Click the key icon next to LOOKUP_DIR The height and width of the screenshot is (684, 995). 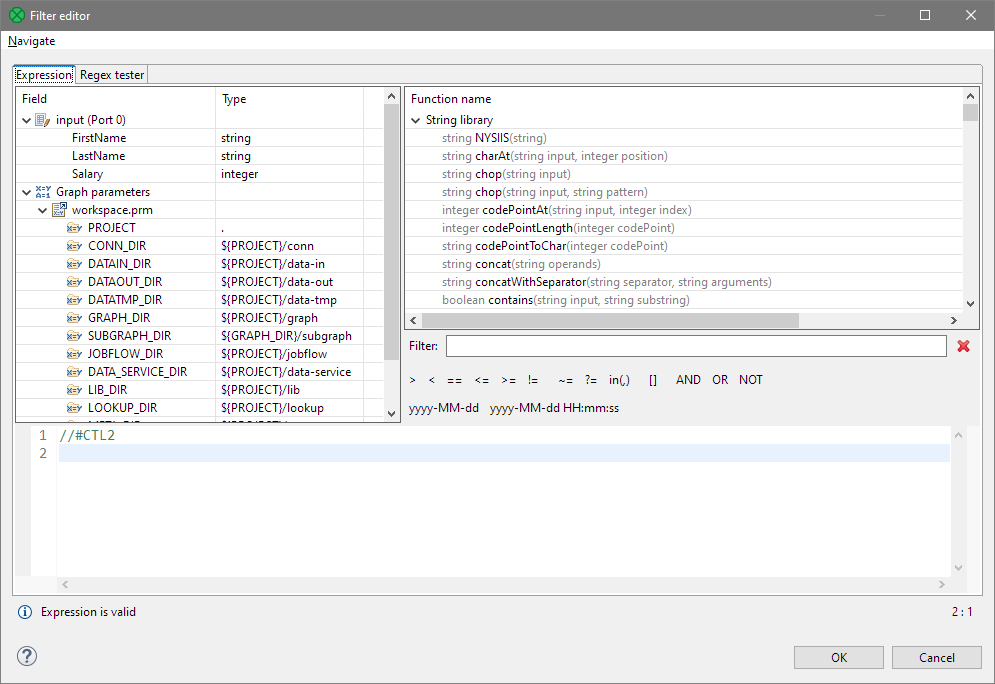tap(74, 407)
